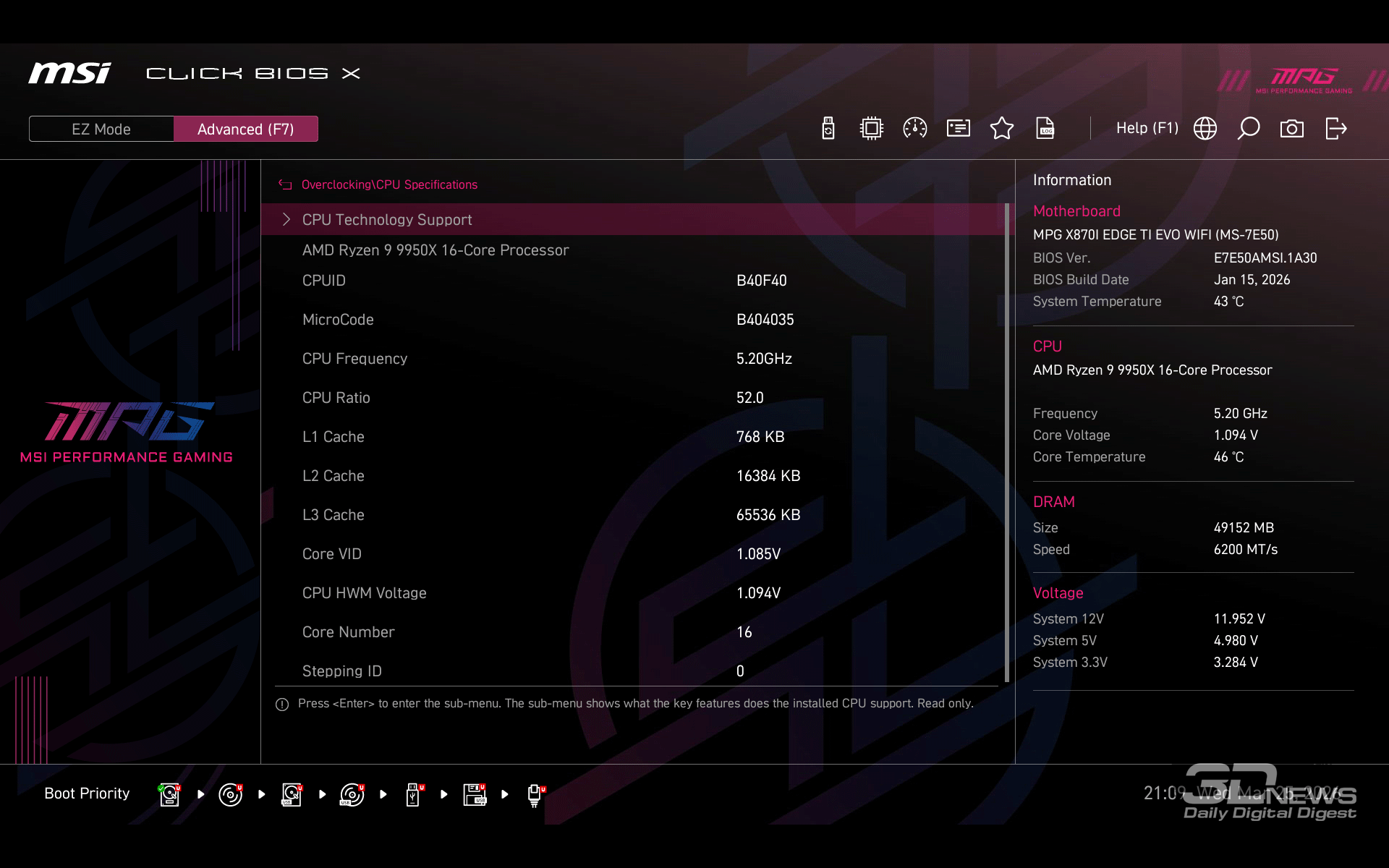Image resolution: width=1389 pixels, height=868 pixels.
Task: Open the magnifier search icon
Action: [1249, 129]
